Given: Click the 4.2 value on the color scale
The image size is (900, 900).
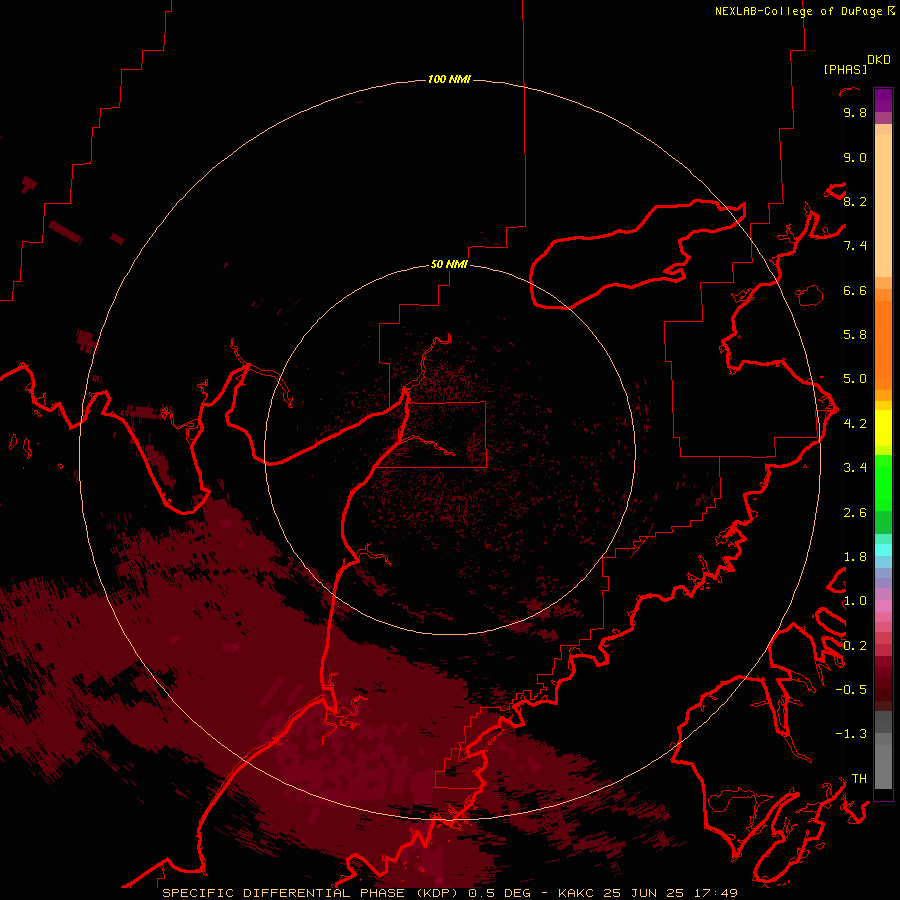Looking at the screenshot, I should coord(855,424).
